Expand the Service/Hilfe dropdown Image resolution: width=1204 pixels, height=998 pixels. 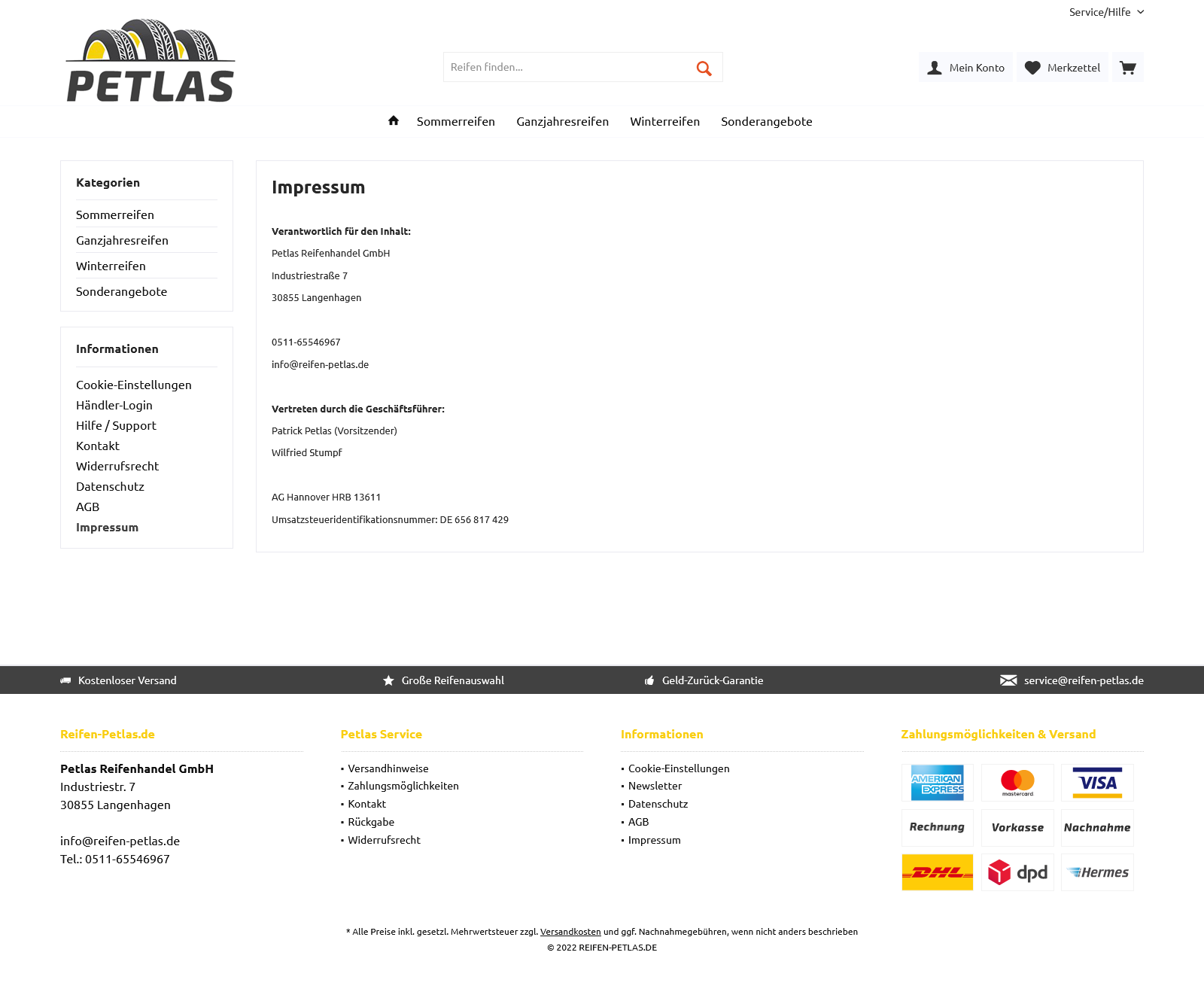click(x=1106, y=12)
